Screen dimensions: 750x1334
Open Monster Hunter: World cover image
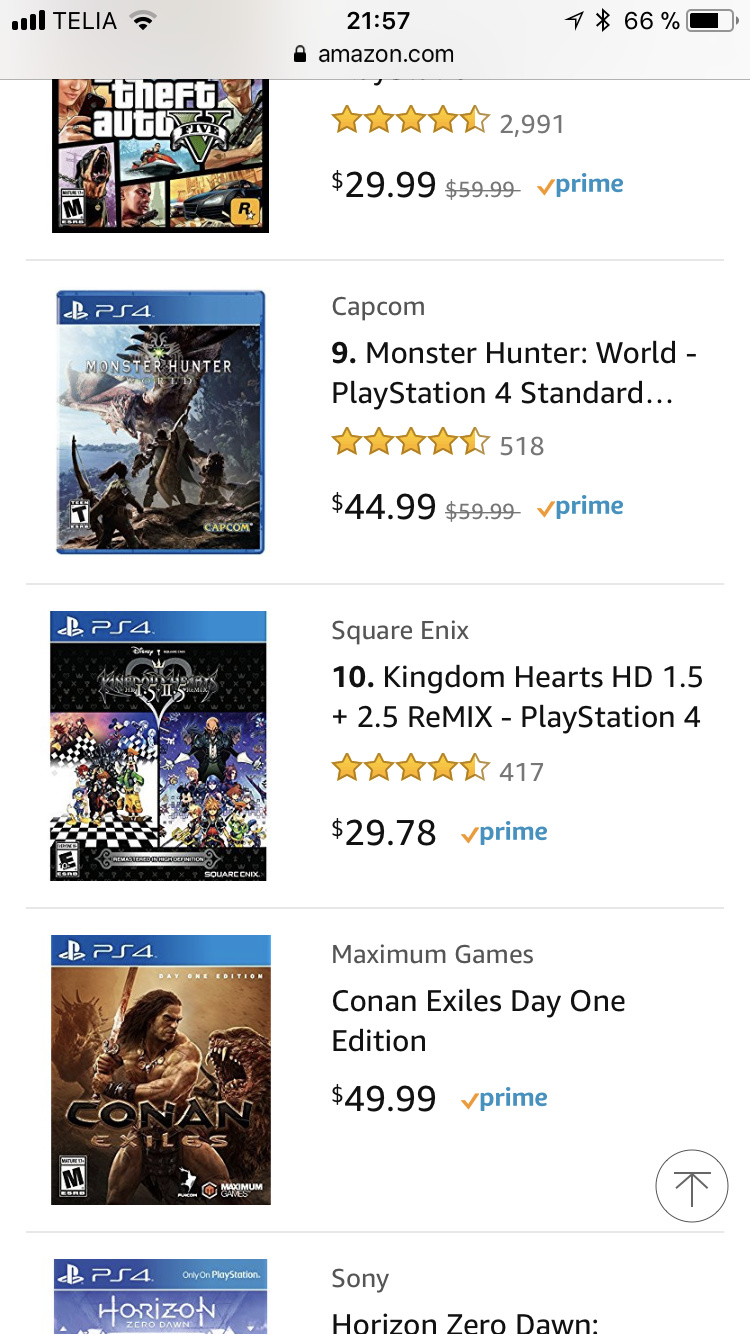coord(160,422)
